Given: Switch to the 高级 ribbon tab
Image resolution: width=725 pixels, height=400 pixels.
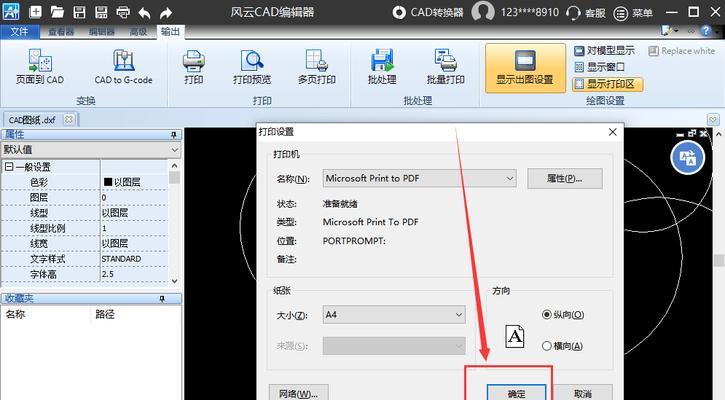Looking at the screenshot, I should click(x=138, y=31).
